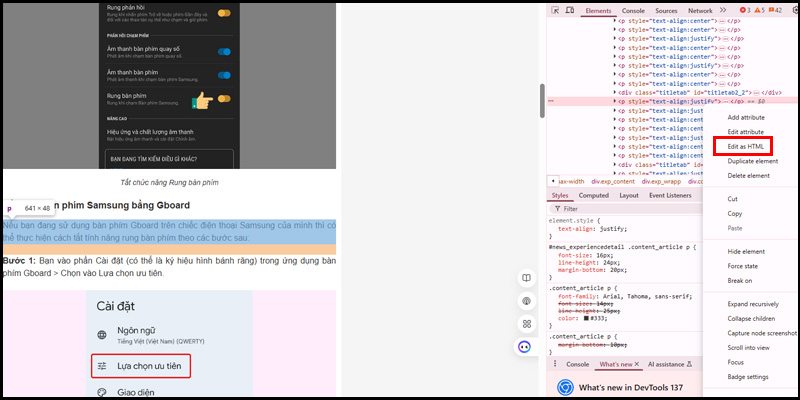Click Lựa chọn ưu tiên settings option
Screen dimensions: 800x400
[141, 366]
